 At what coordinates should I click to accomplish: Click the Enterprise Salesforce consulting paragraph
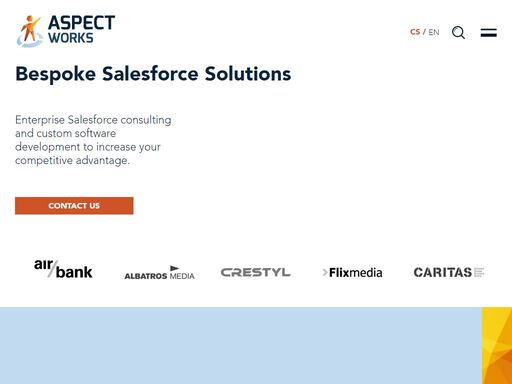pos(93,140)
